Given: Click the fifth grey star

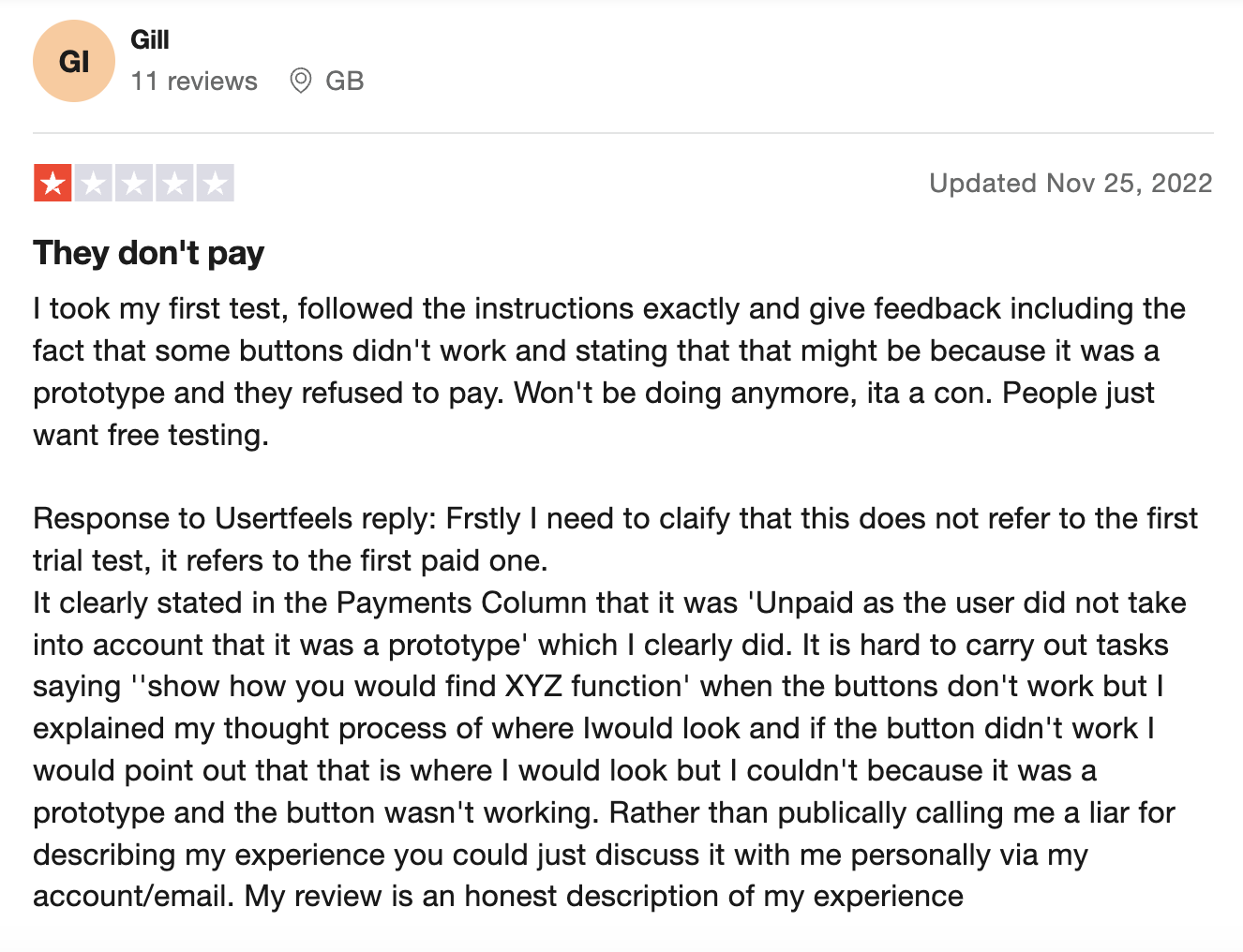Looking at the screenshot, I should coord(215,183).
